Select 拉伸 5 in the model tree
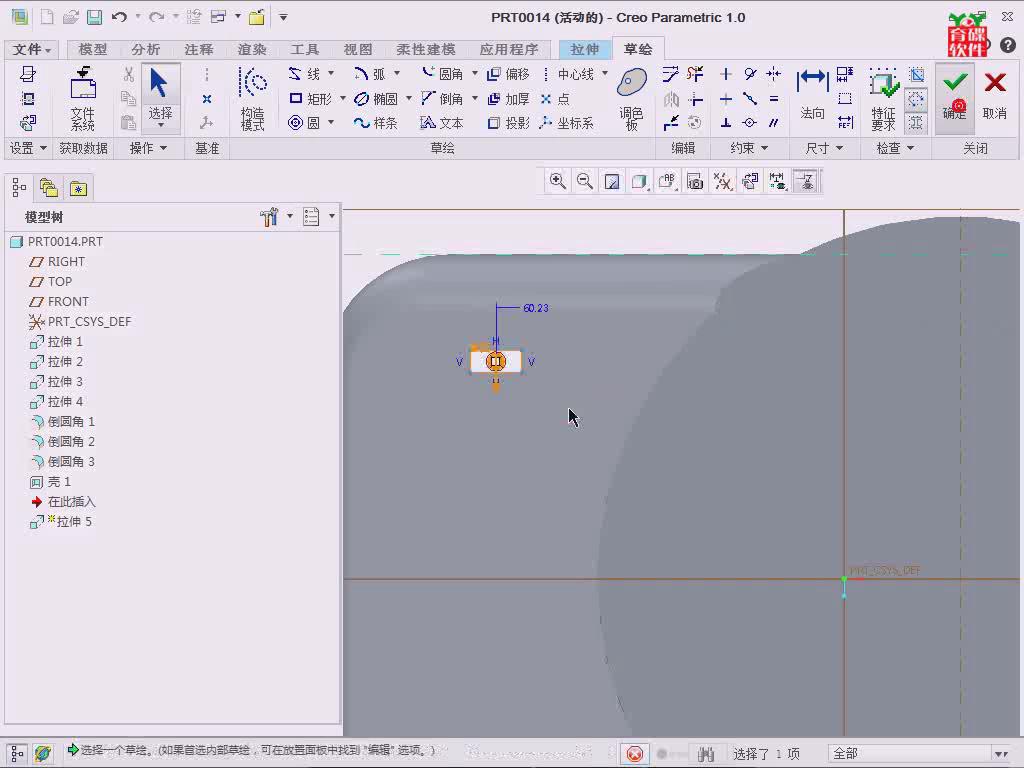Screen dimensions: 1024x768 point(61,522)
